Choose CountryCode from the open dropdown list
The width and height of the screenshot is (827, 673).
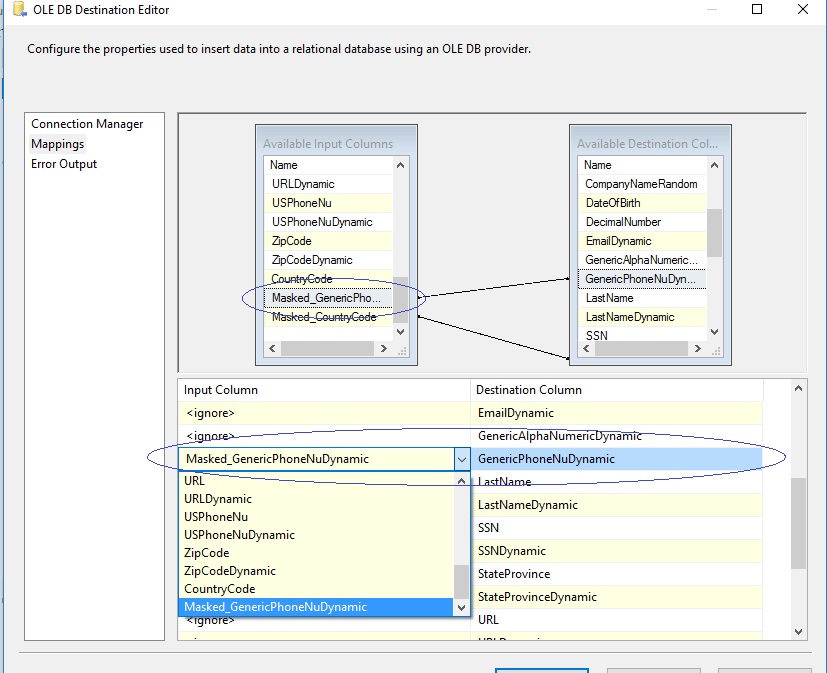(316, 589)
